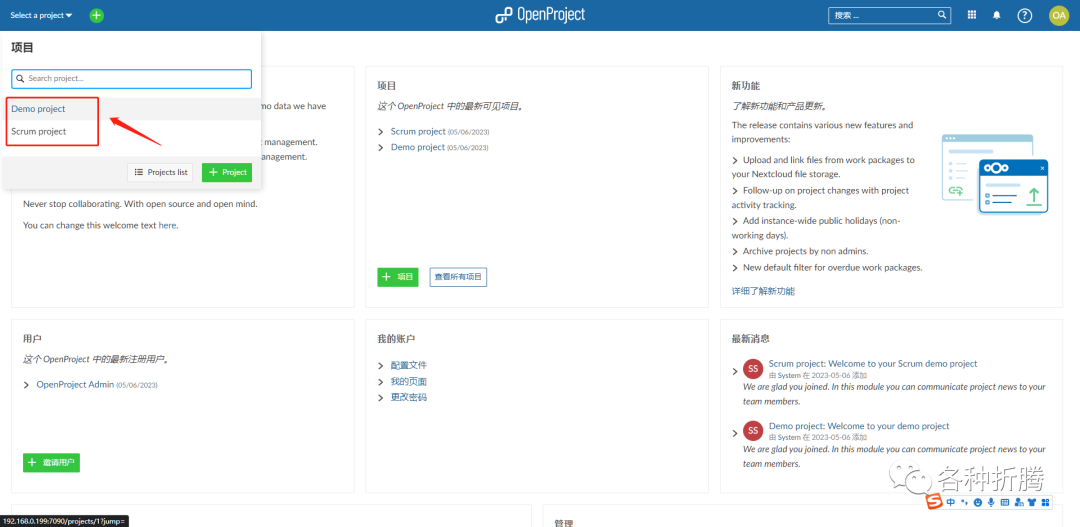Open the Projects list button
1080x527 pixels.
pyautogui.click(x=160, y=172)
